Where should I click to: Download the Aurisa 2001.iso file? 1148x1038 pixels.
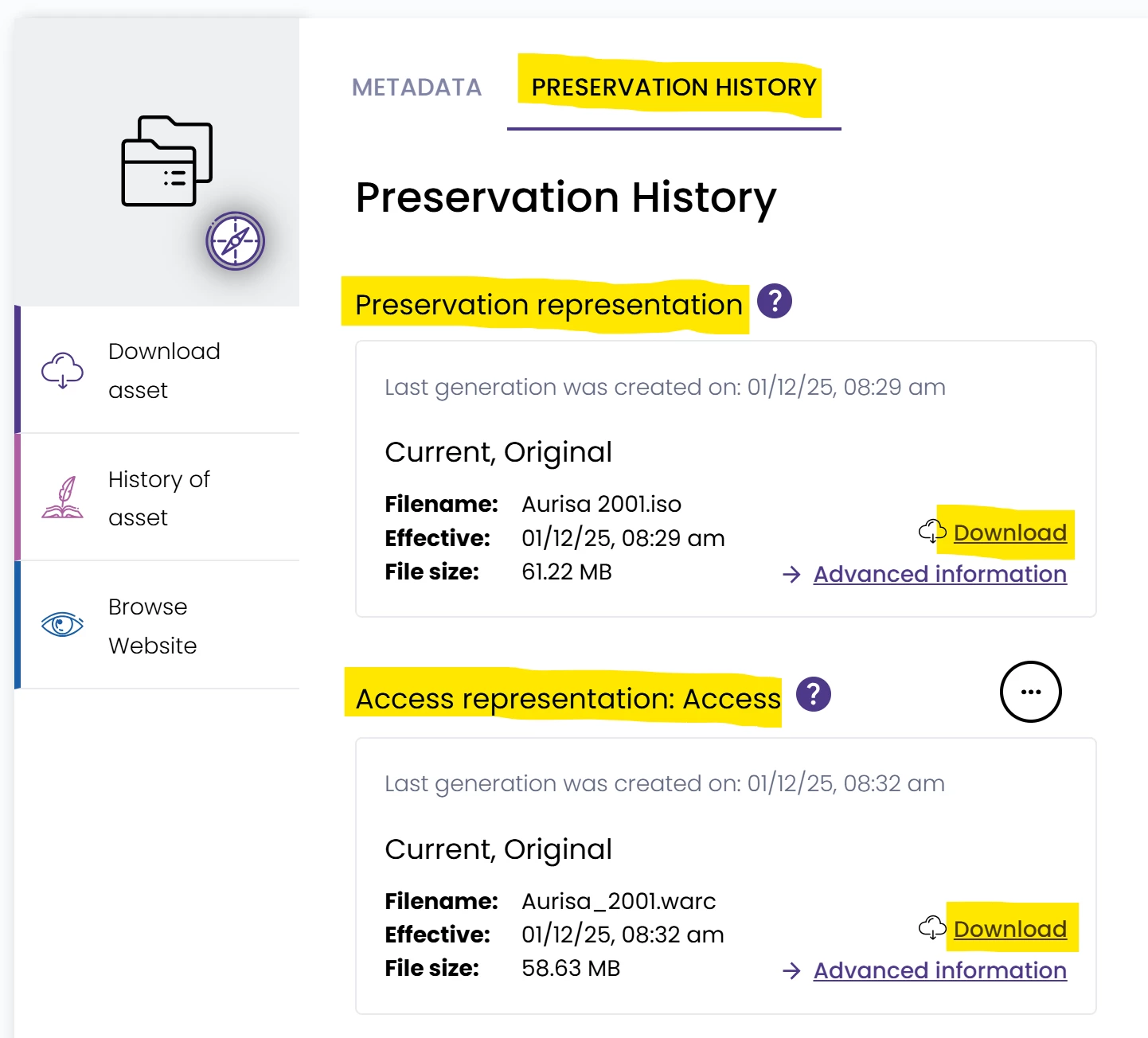[x=1009, y=533]
